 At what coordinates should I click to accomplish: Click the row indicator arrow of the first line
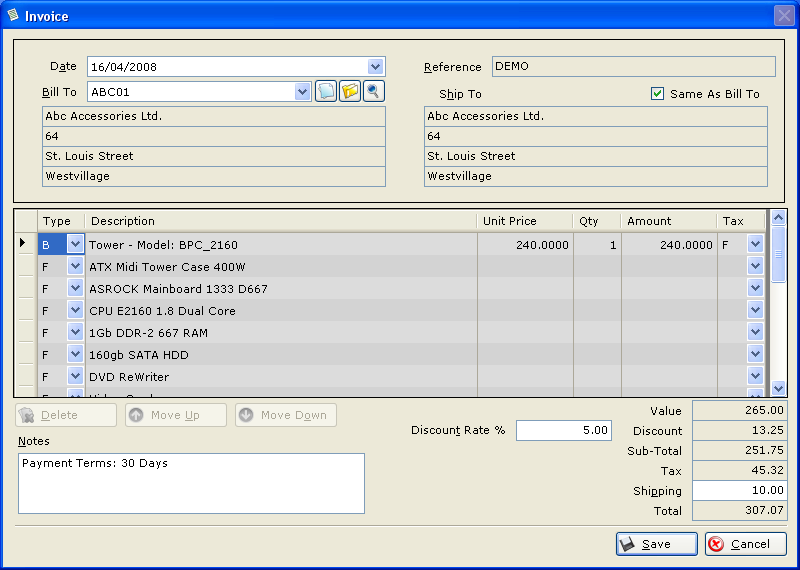pyautogui.click(x=25, y=244)
